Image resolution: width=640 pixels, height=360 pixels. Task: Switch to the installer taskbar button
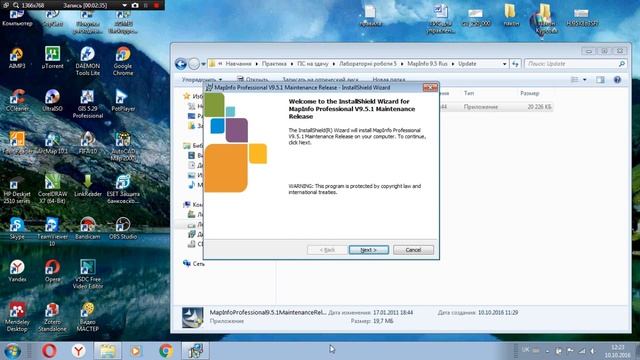pos(195,351)
